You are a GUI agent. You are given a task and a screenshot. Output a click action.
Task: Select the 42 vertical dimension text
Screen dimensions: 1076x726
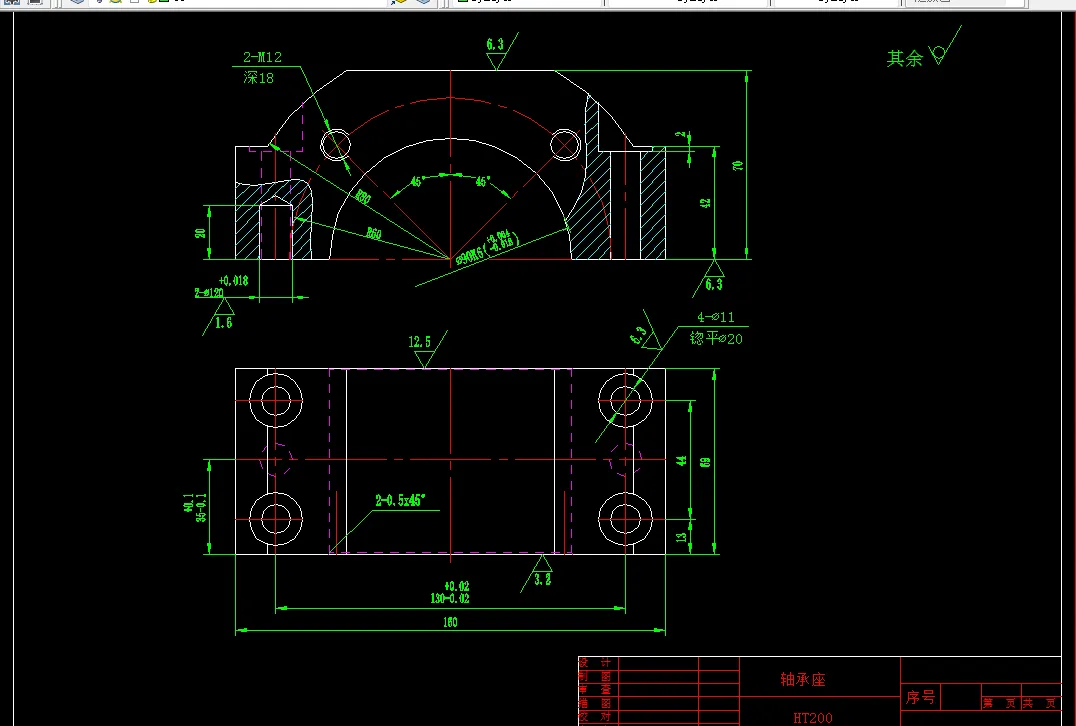[x=705, y=203]
